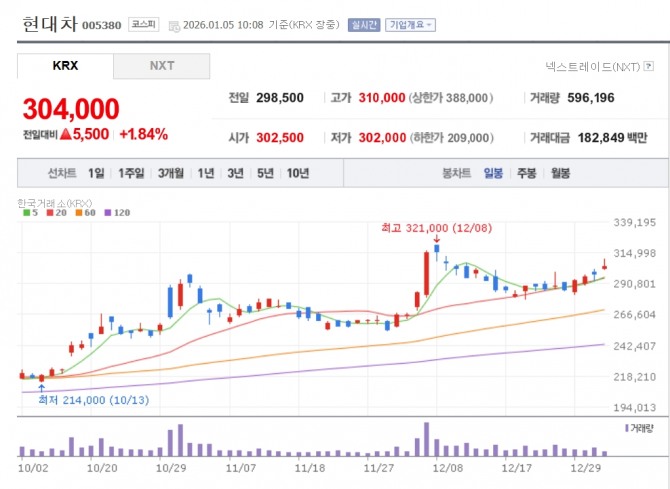Click the previous close value 298,500

tap(280, 98)
